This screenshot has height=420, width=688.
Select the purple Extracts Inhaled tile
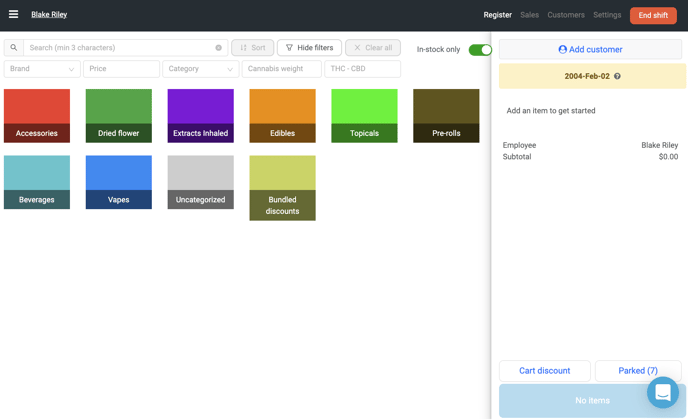(201, 116)
